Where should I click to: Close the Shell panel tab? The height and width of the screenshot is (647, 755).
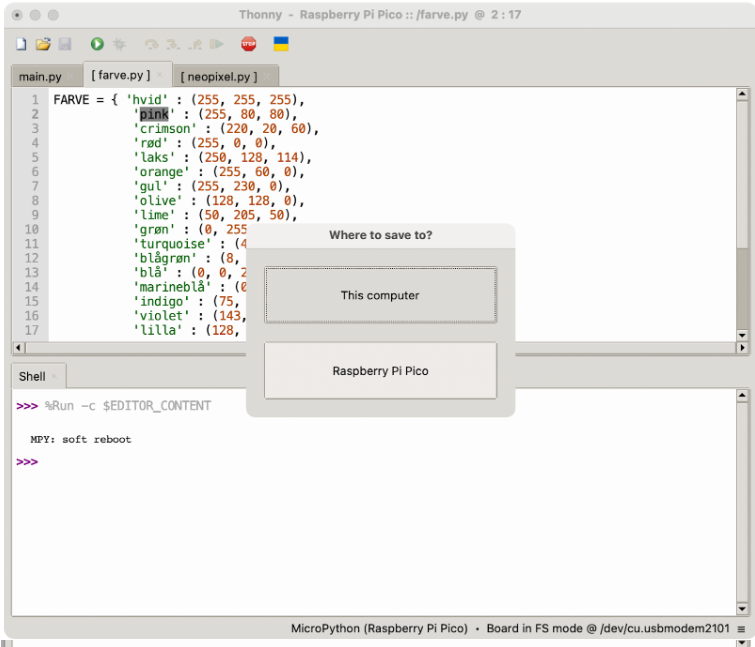pyautogui.click(x=54, y=376)
